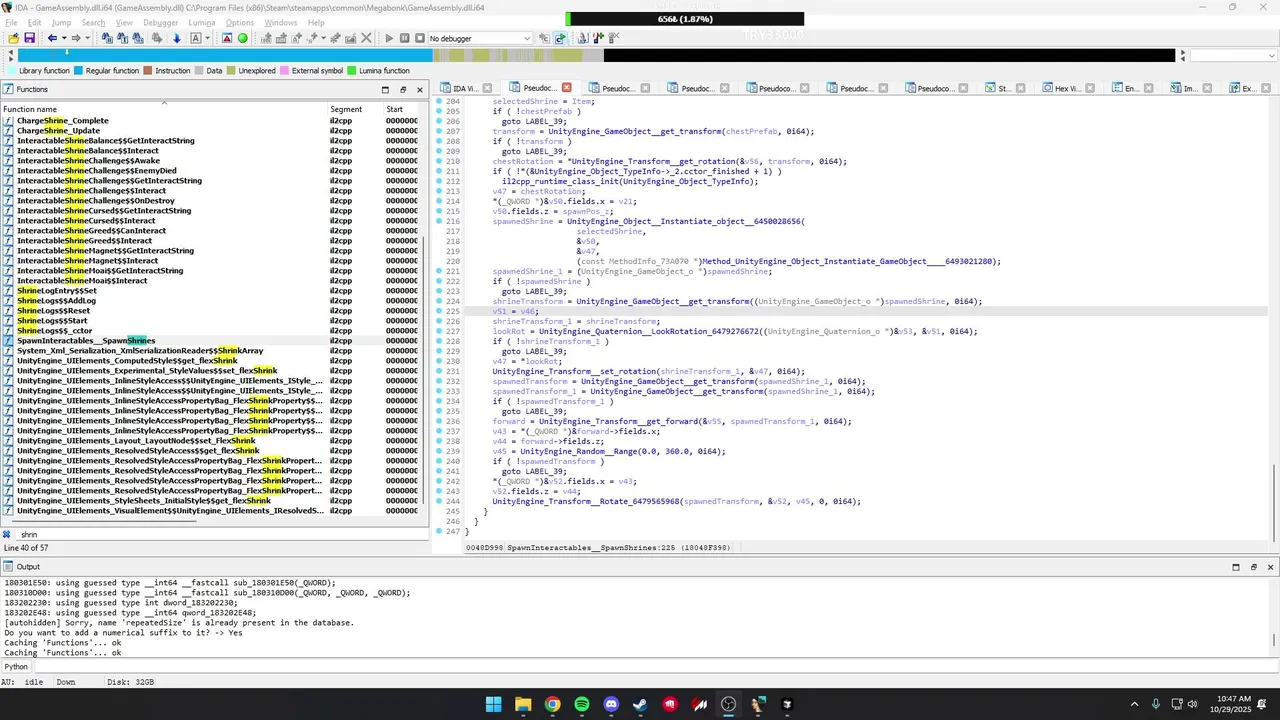Viewport: 1280px width, 720px height.
Task: Click the third binoculars search icon
Action: [138, 38]
